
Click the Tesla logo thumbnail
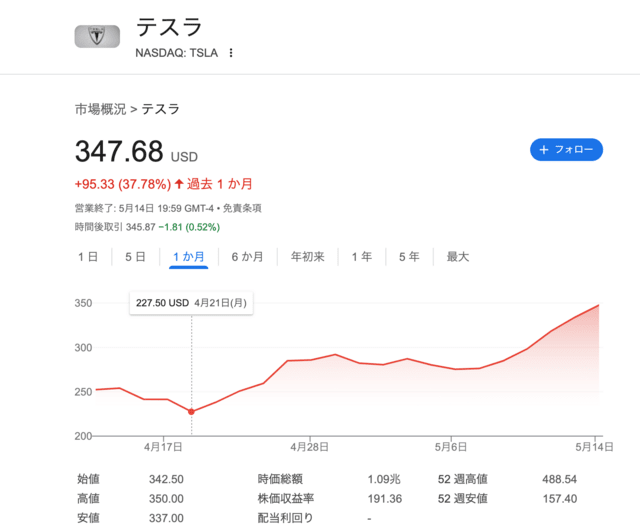coord(97,36)
